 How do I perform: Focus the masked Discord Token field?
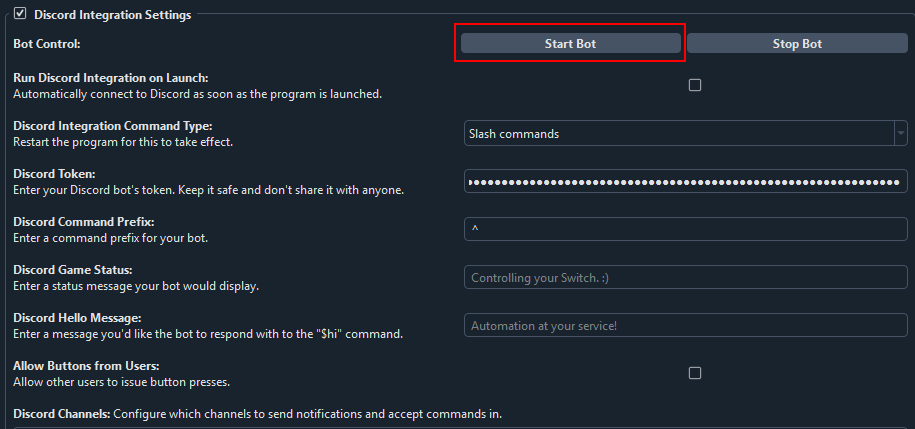684,182
